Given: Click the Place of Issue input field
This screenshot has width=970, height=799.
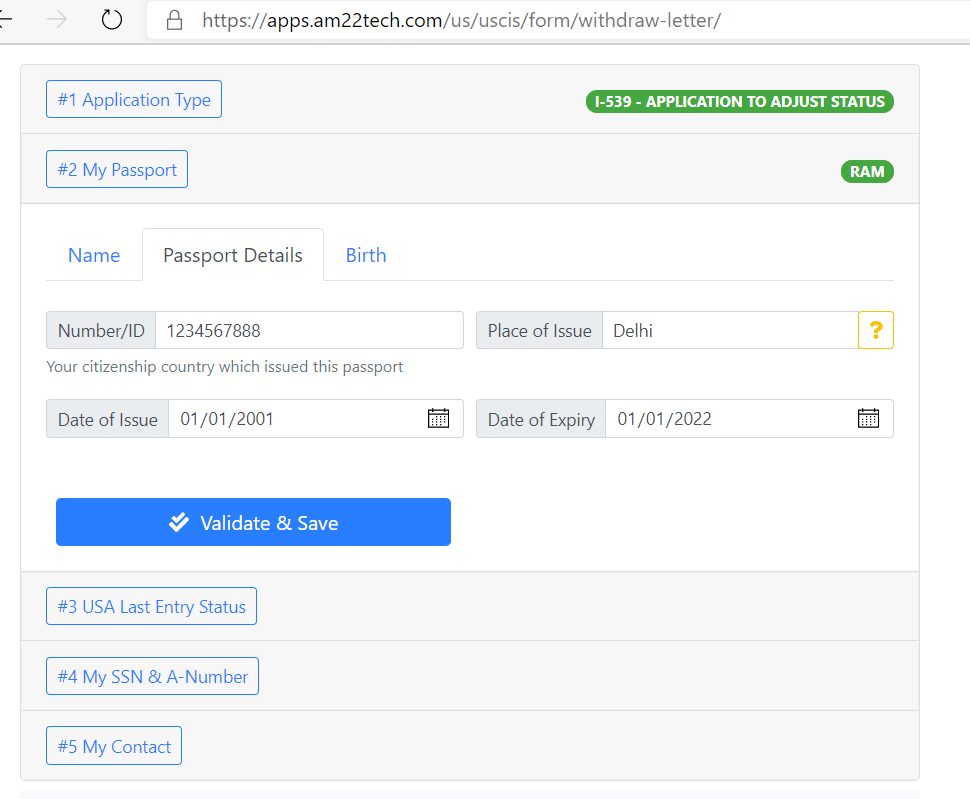Looking at the screenshot, I should pyautogui.click(x=730, y=330).
